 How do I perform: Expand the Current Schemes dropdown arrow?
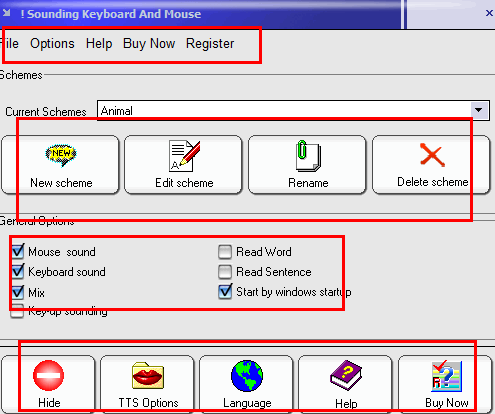tap(479, 110)
